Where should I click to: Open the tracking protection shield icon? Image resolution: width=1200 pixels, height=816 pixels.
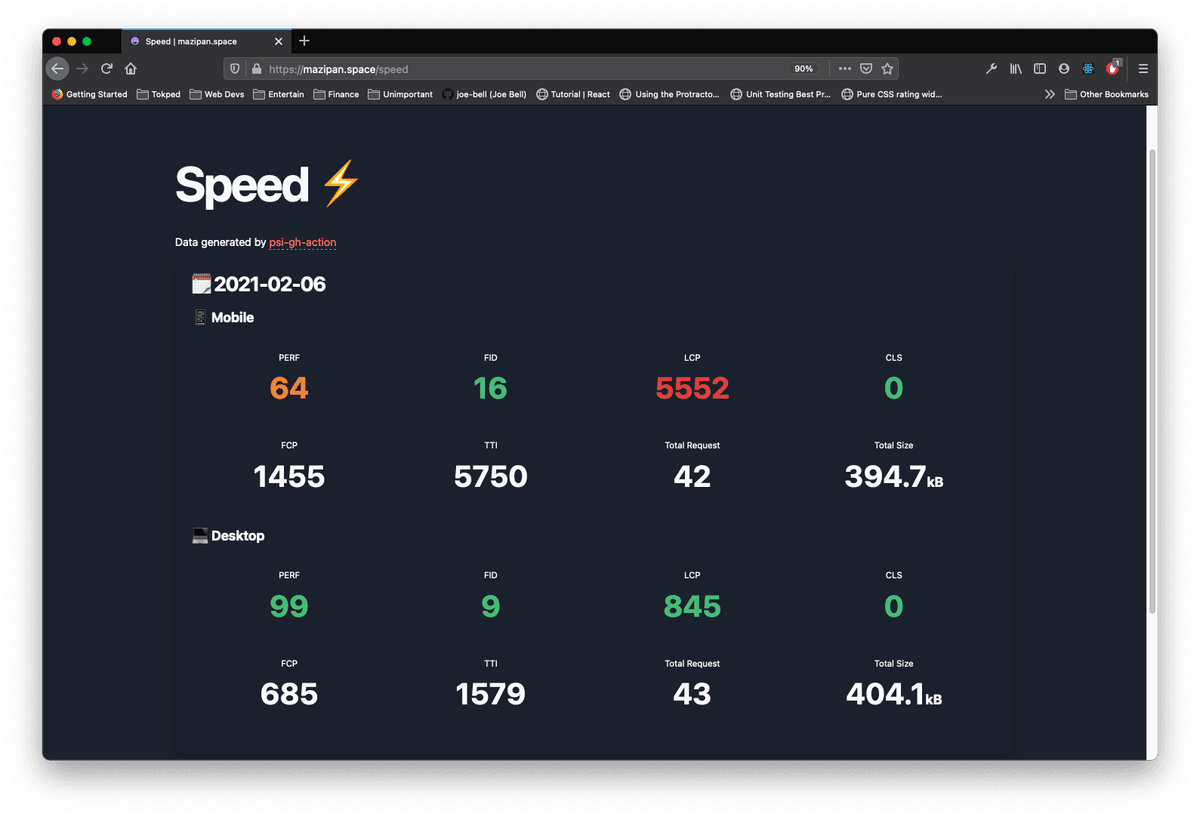pos(235,69)
